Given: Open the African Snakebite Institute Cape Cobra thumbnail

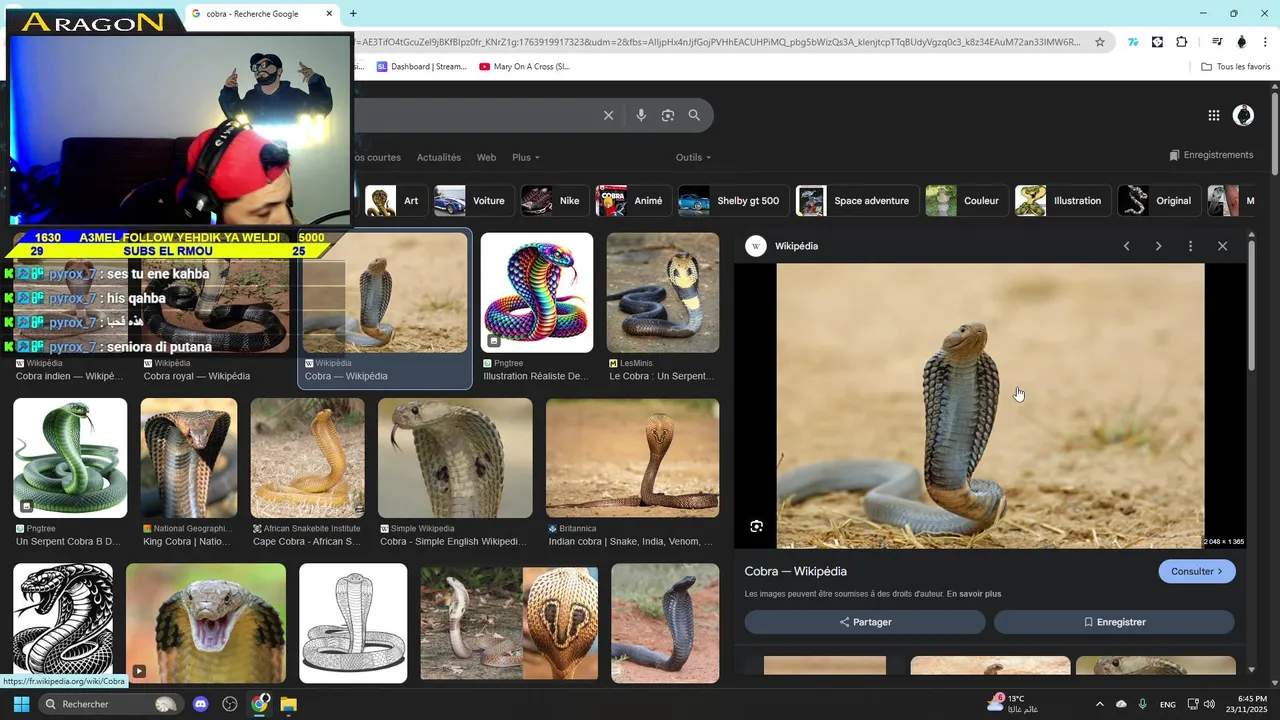Looking at the screenshot, I should pos(308,458).
